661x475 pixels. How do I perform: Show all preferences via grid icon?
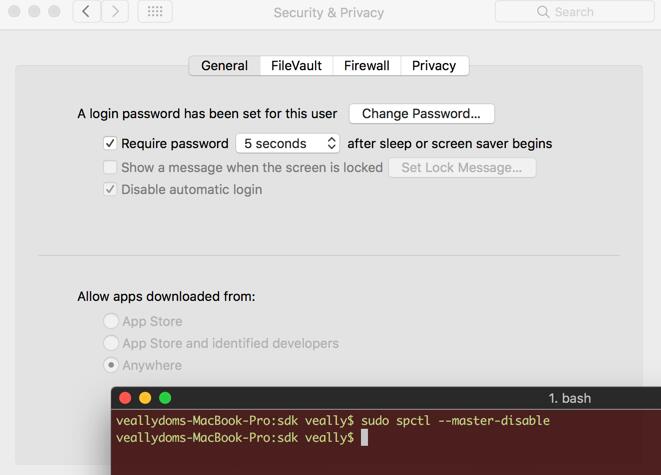click(155, 11)
